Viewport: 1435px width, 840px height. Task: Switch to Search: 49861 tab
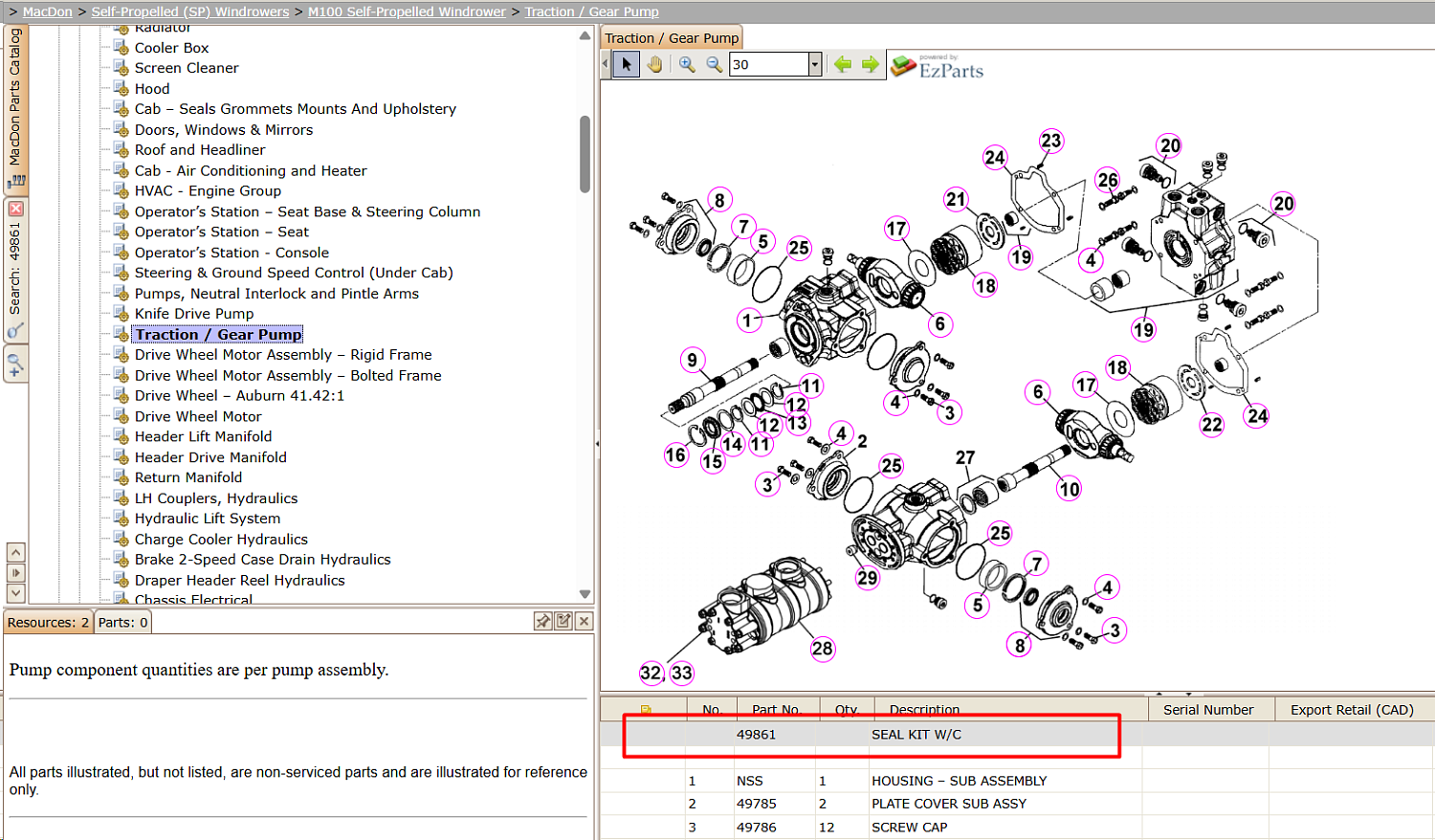click(15, 271)
